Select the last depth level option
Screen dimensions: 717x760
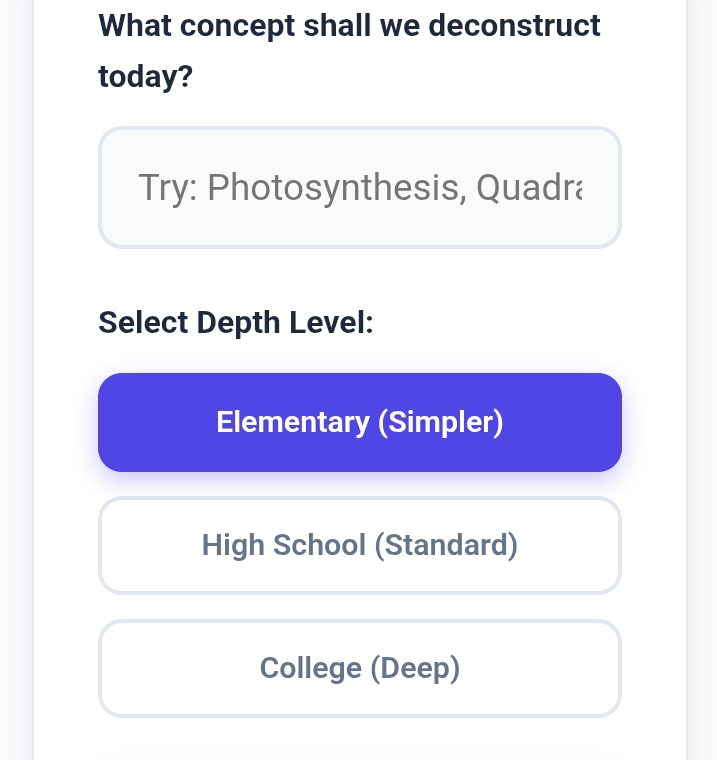(360, 668)
